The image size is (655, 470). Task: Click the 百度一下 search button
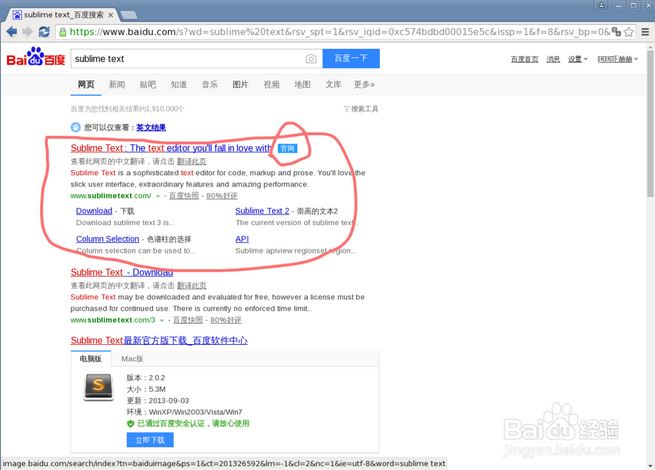coord(351,58)
